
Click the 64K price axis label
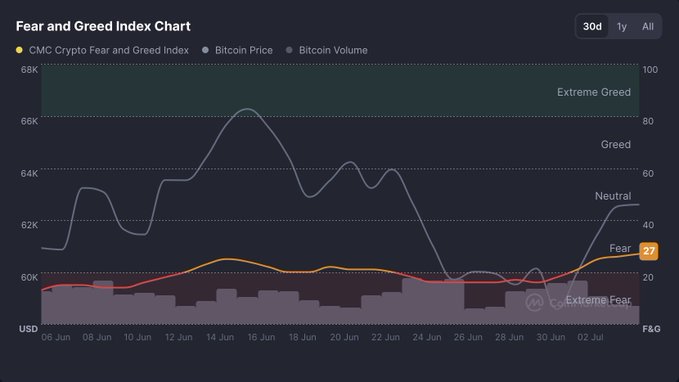coord(29,174)
